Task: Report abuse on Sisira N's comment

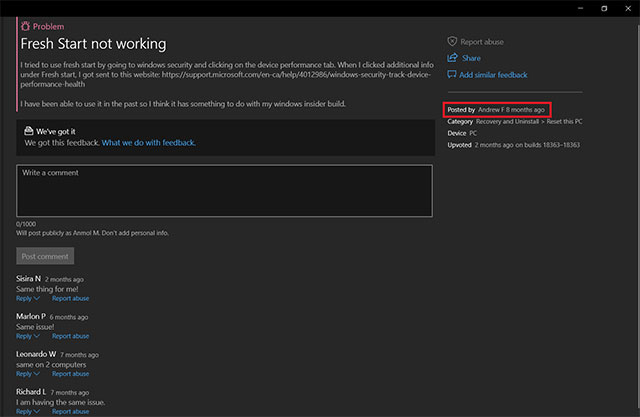Action: pos(70,298)
